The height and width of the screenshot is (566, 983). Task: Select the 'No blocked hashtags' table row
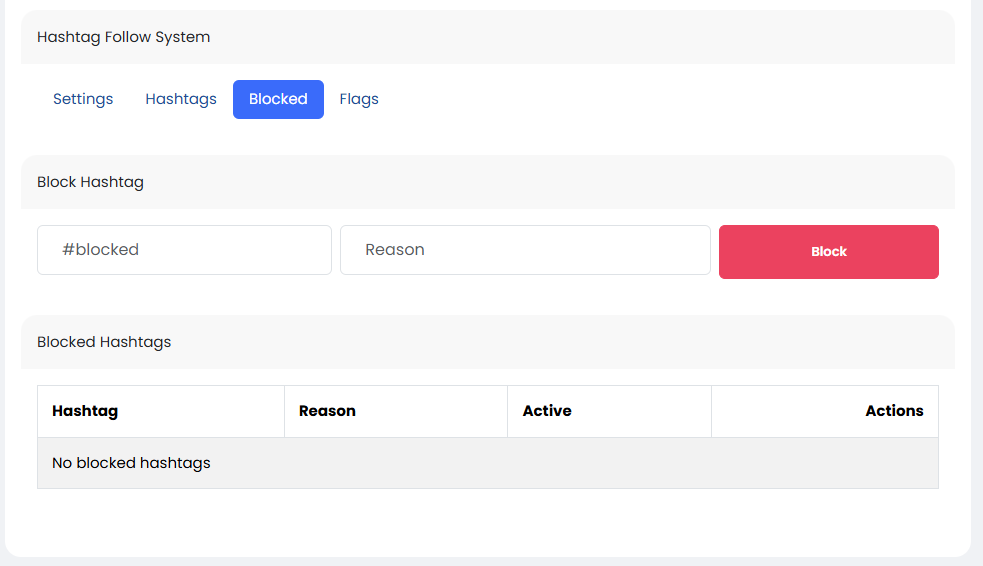(x=487, y=463)
